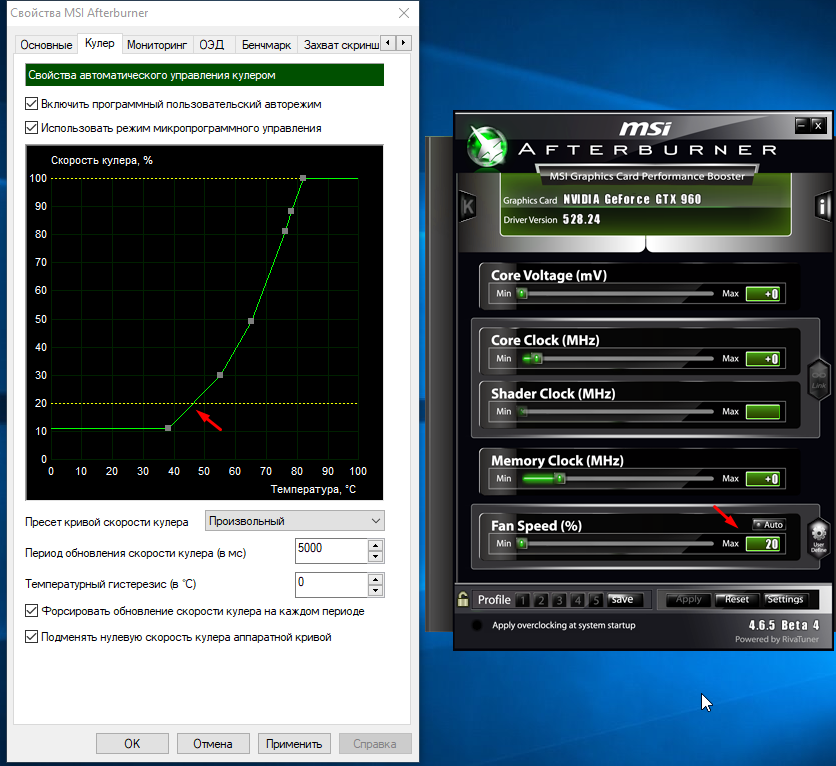Toggle Подменять нулевую скорость кулера checkbox
Viewport: 836px width, 766px height.
pos(31,636)
